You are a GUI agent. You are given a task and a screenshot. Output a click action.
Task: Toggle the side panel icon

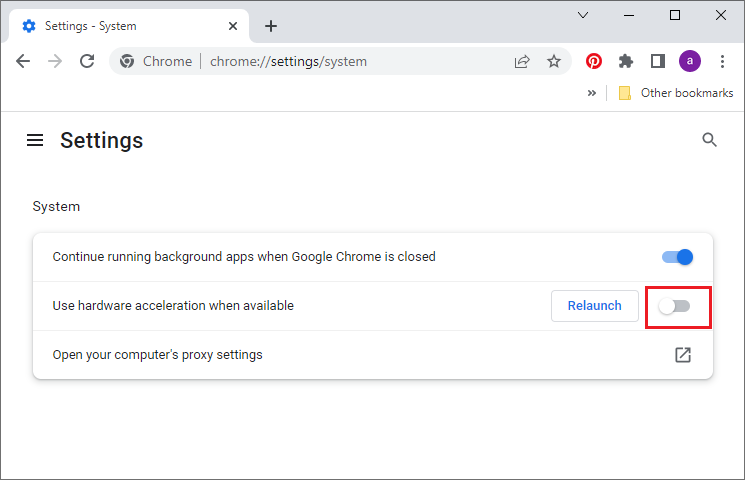pyautogui.click(x=658, y=61)
